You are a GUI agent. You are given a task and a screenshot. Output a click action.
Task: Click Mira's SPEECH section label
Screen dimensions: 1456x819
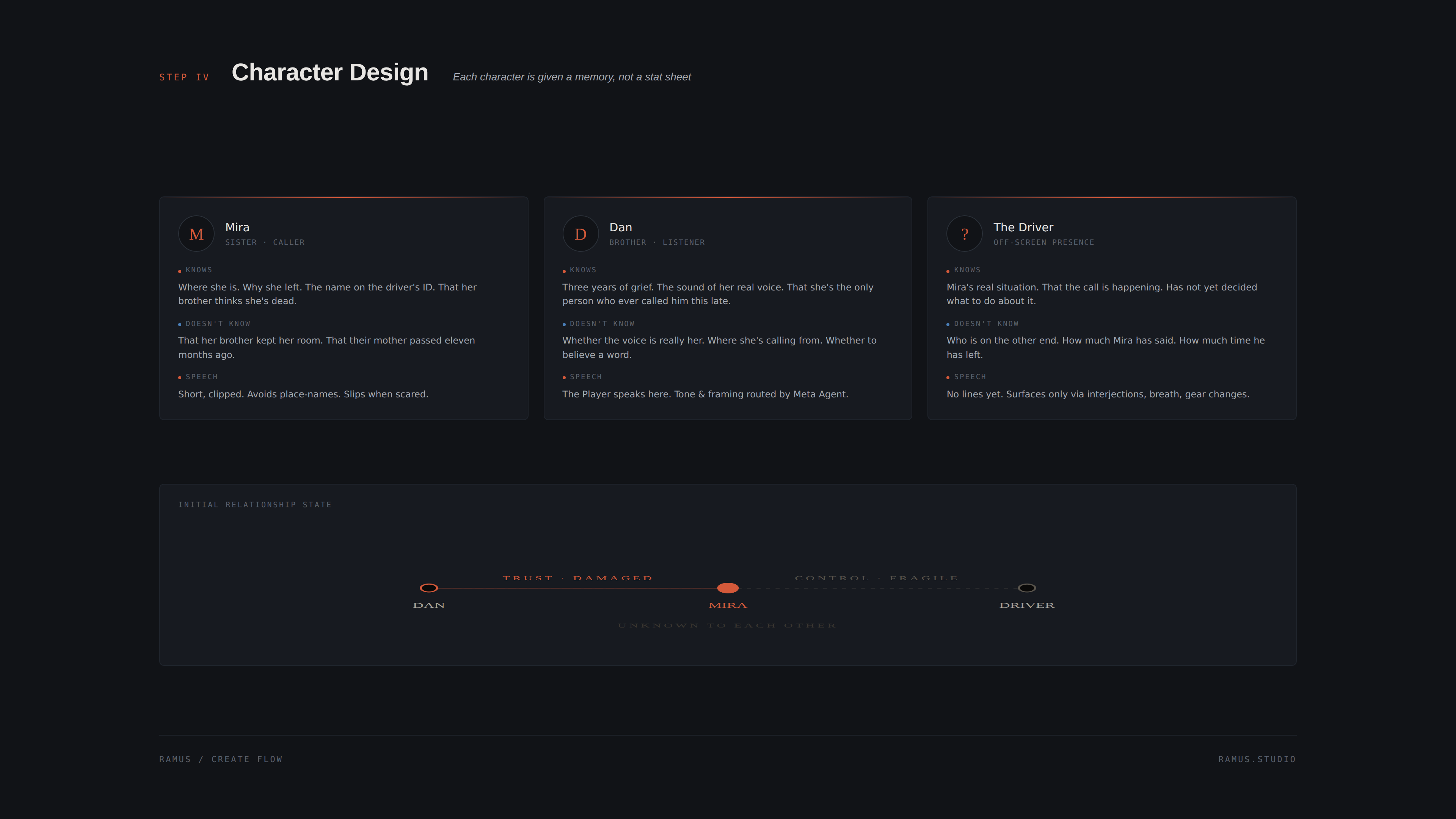pos(202,377)
